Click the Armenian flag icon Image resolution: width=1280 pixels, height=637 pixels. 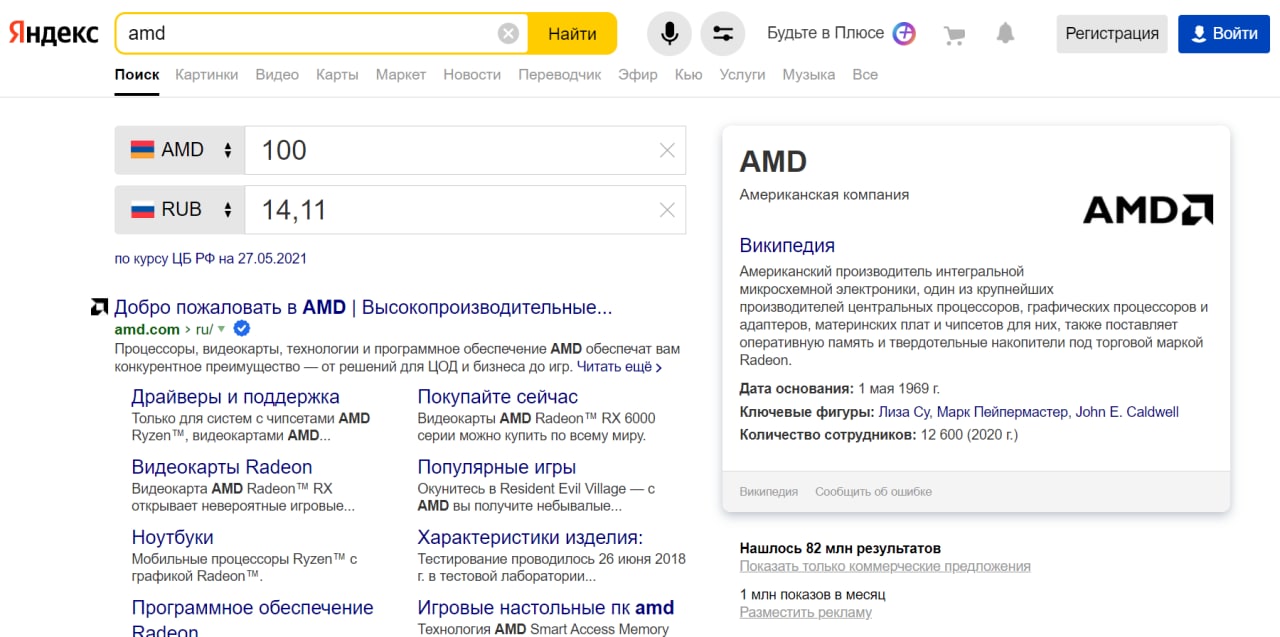(x=142, y=150)
